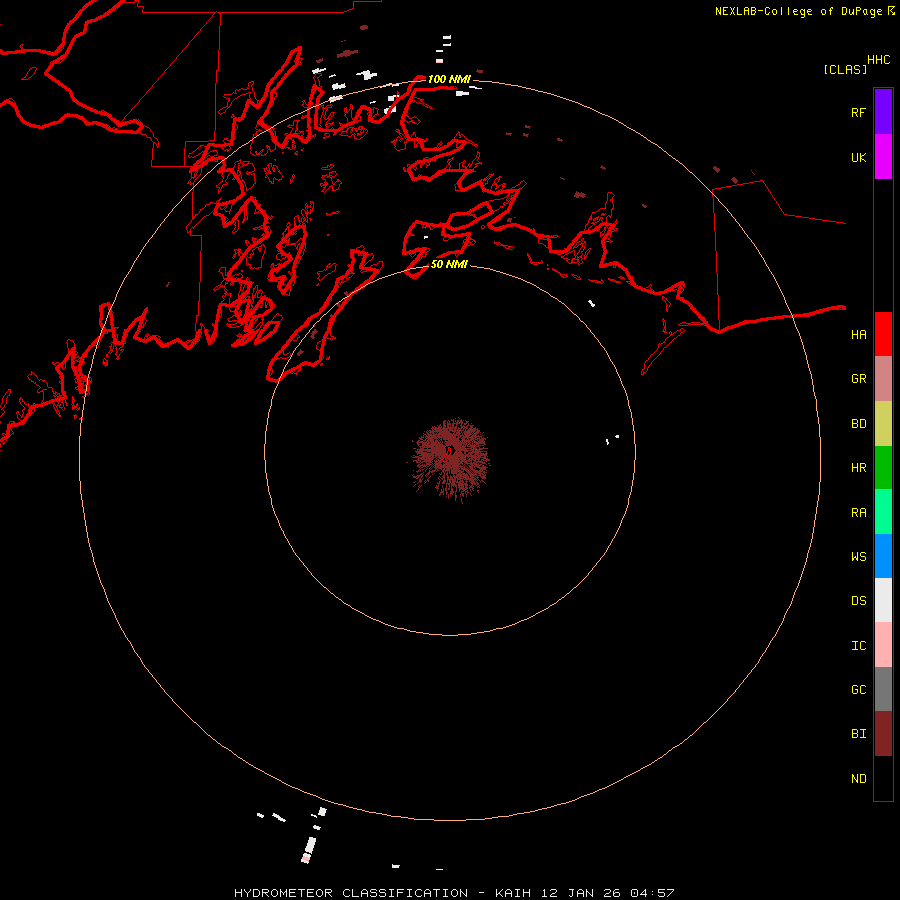
Task: Click the RA legend label
Action: tap(858, 513)
